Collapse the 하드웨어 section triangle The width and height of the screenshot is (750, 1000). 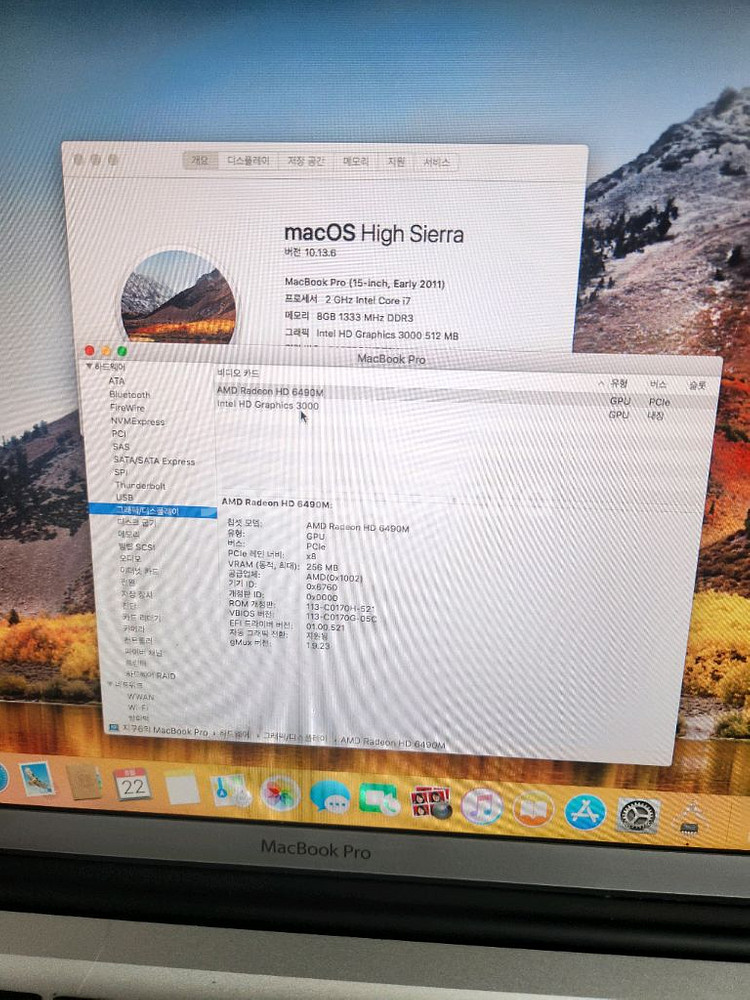coord(89,367)
